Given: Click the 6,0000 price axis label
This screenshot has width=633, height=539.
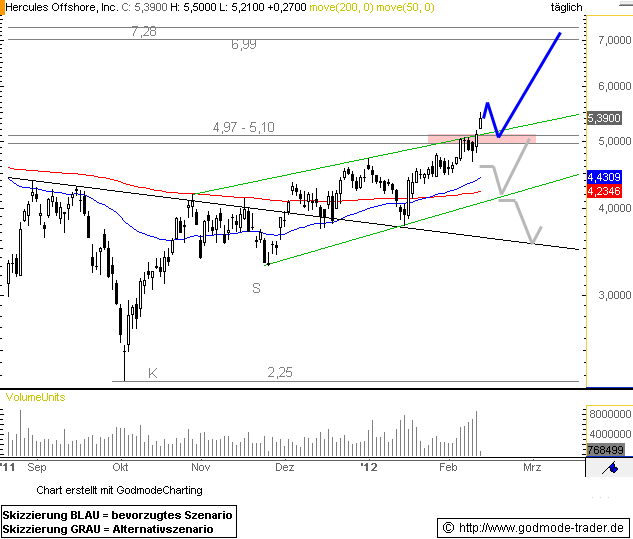Looking at the screenshot, I should [x=614, y=86].
